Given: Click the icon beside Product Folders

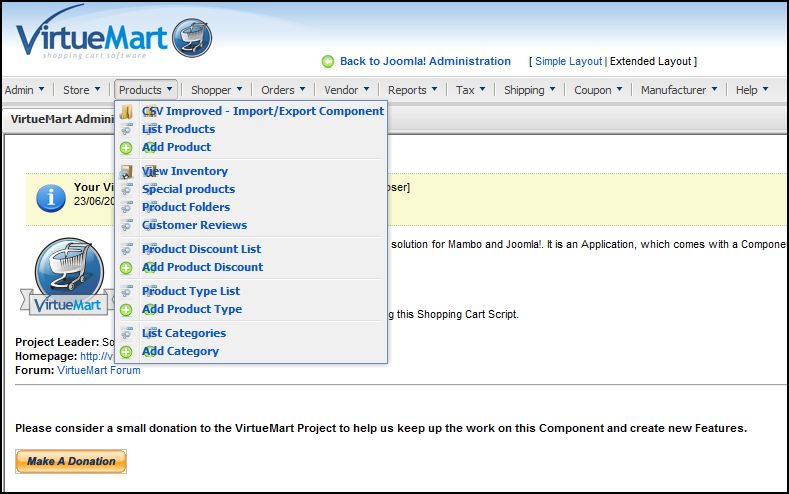Looking at the screenshot, I should [x=126, y=207].
